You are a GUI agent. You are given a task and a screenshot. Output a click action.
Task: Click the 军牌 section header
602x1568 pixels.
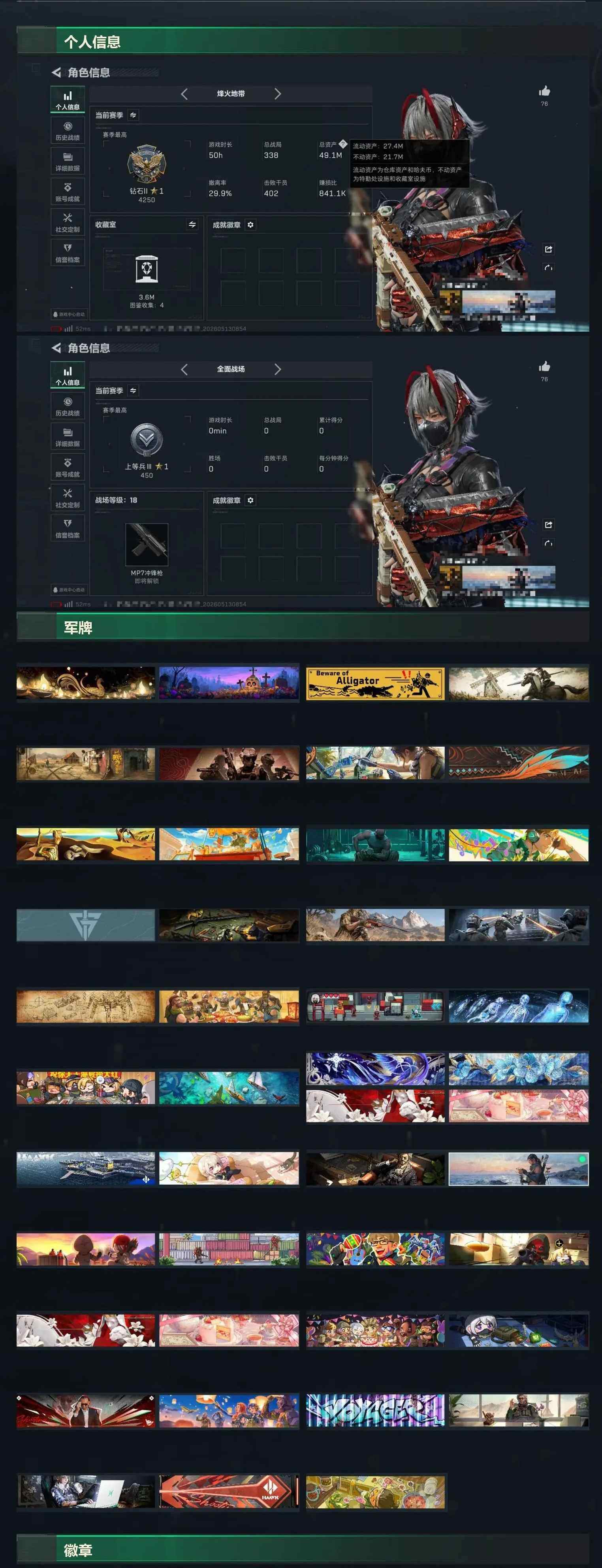303,627
